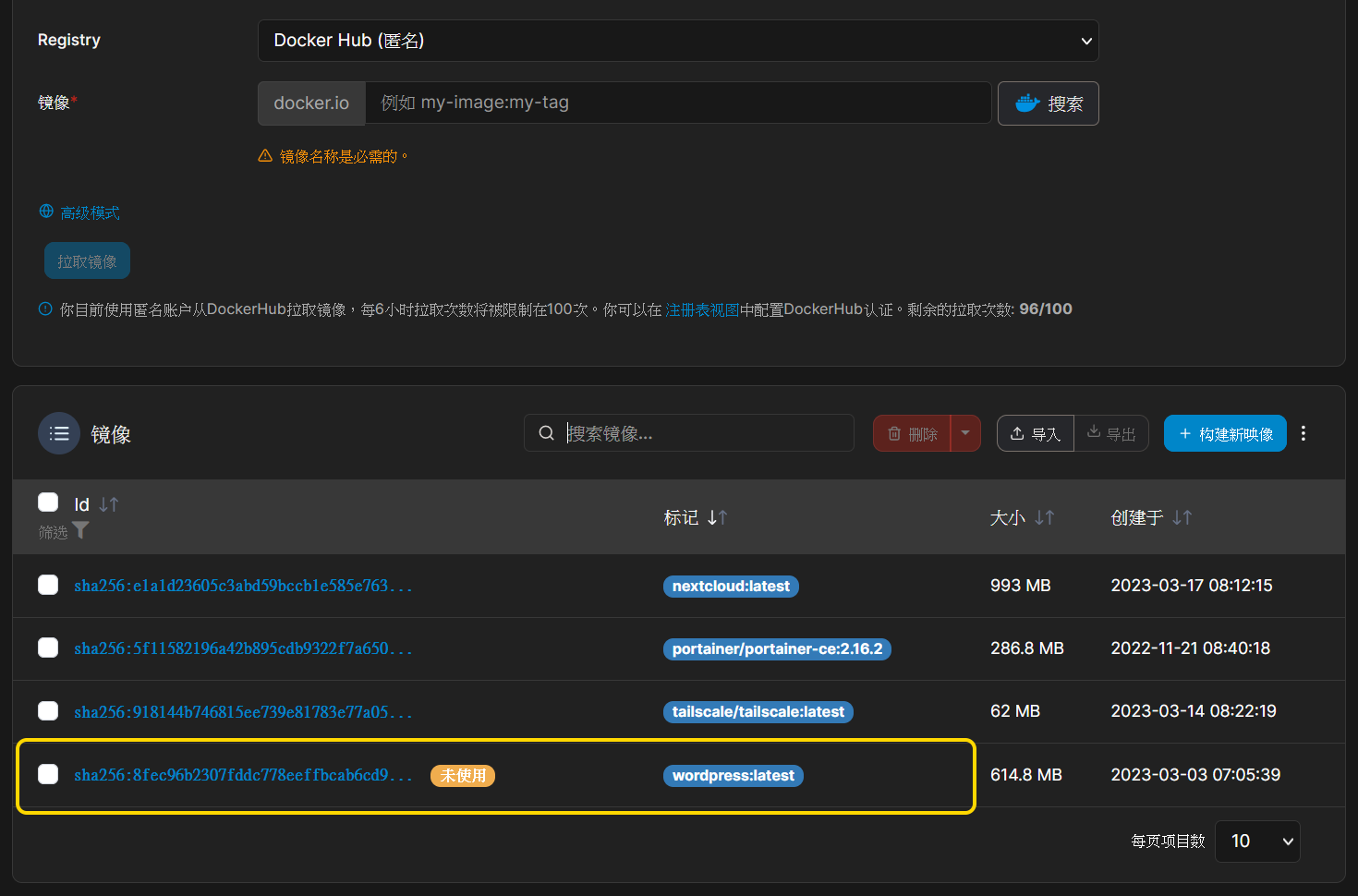Click the portainer/portainer-ce:2.16.2 tag badge
The image size is (1358, 896).
pos(777,649)
